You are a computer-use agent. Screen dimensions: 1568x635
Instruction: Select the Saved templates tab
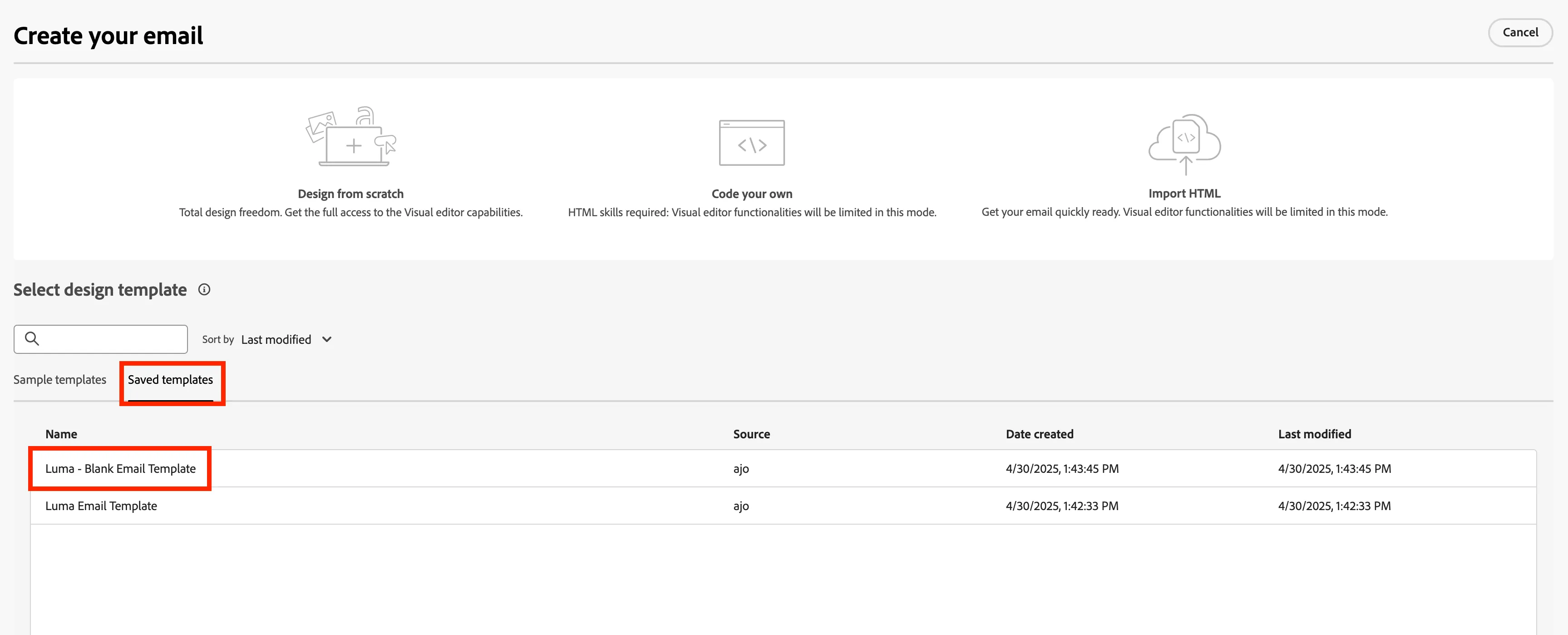[x=170, y=380]
